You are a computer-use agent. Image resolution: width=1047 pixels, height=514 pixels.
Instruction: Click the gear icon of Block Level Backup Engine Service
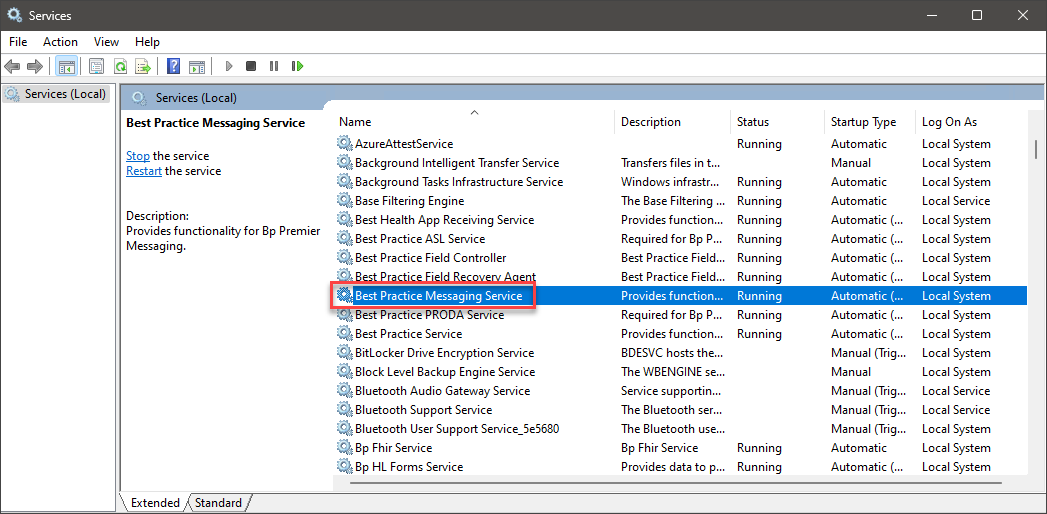(x=344, y=372)
